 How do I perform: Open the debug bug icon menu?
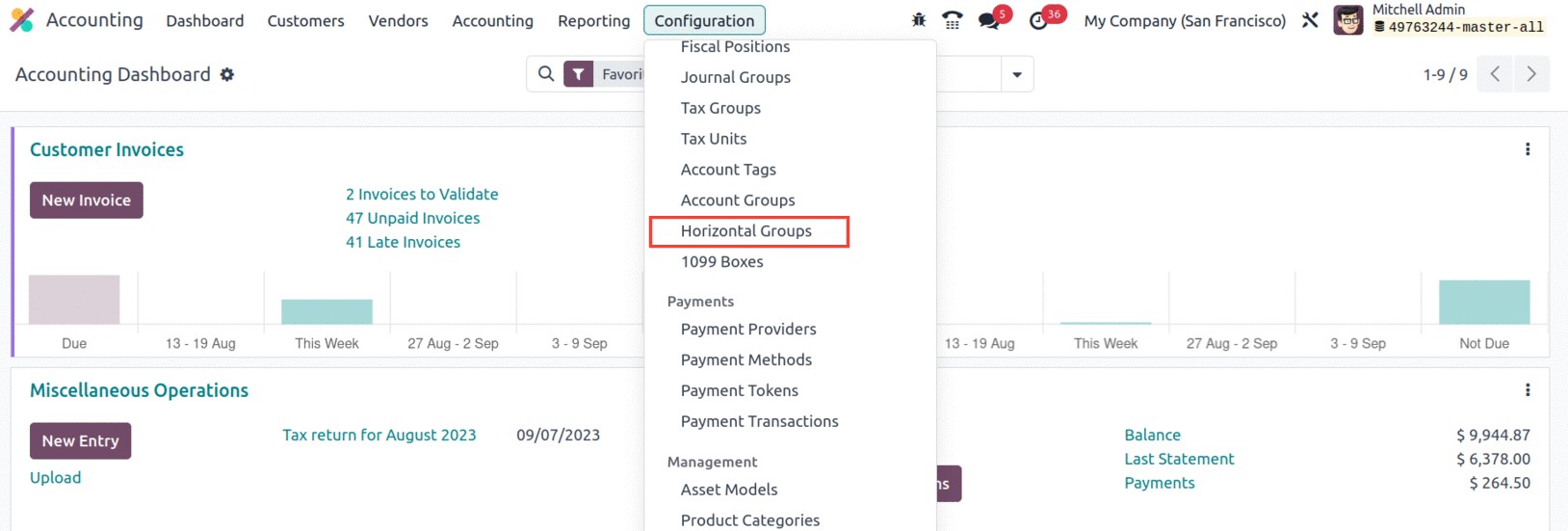[x=919, y=20]
